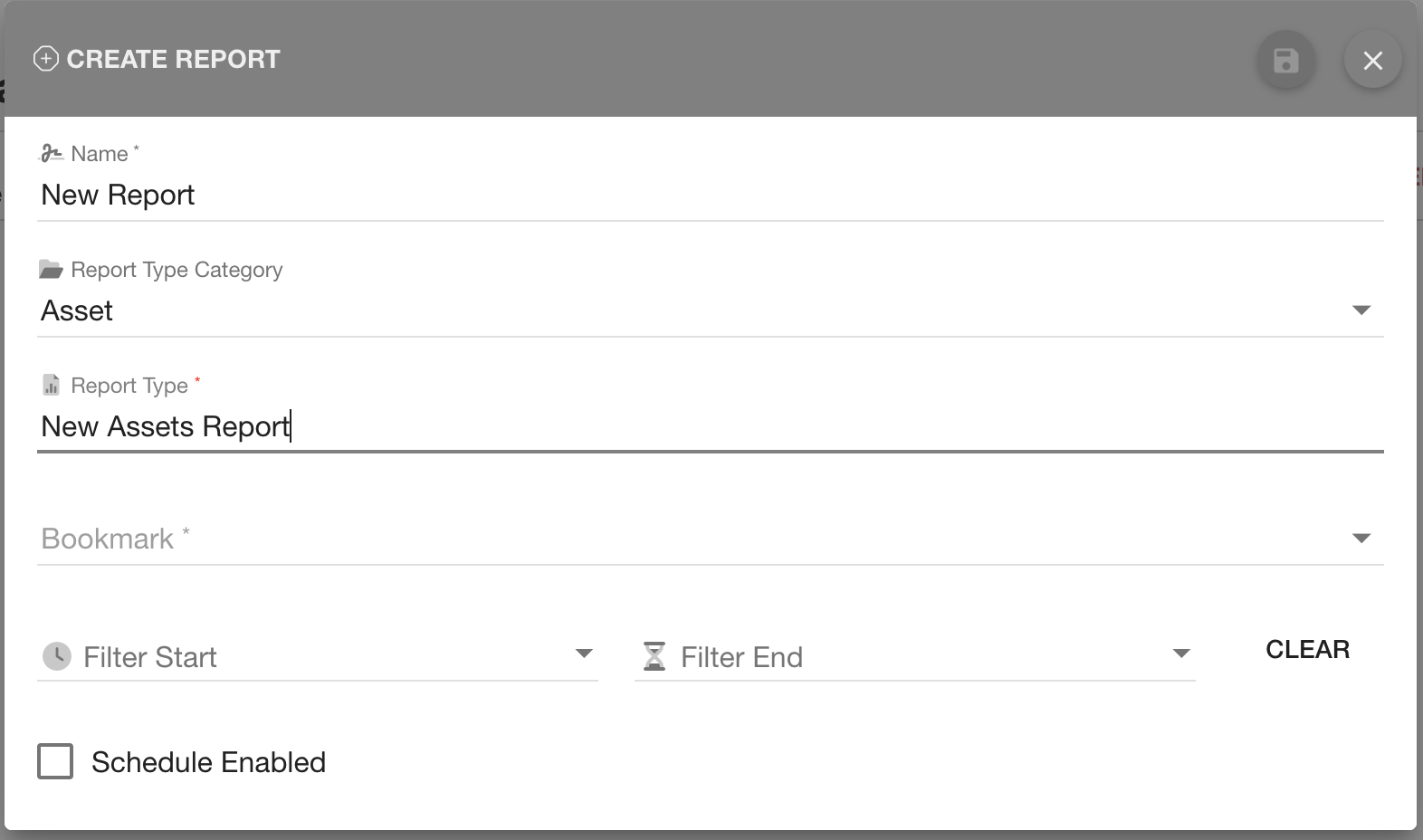The width and height of the screenshot is (1423, 840).
Task: Click the X icon on the dialog
Action: tap(1372, 61)
